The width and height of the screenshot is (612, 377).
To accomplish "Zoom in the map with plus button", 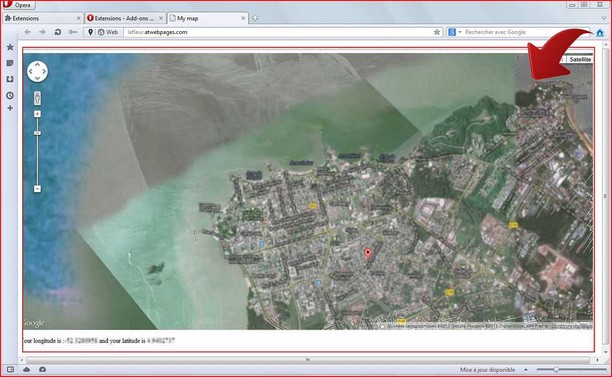I will point(37,114).
